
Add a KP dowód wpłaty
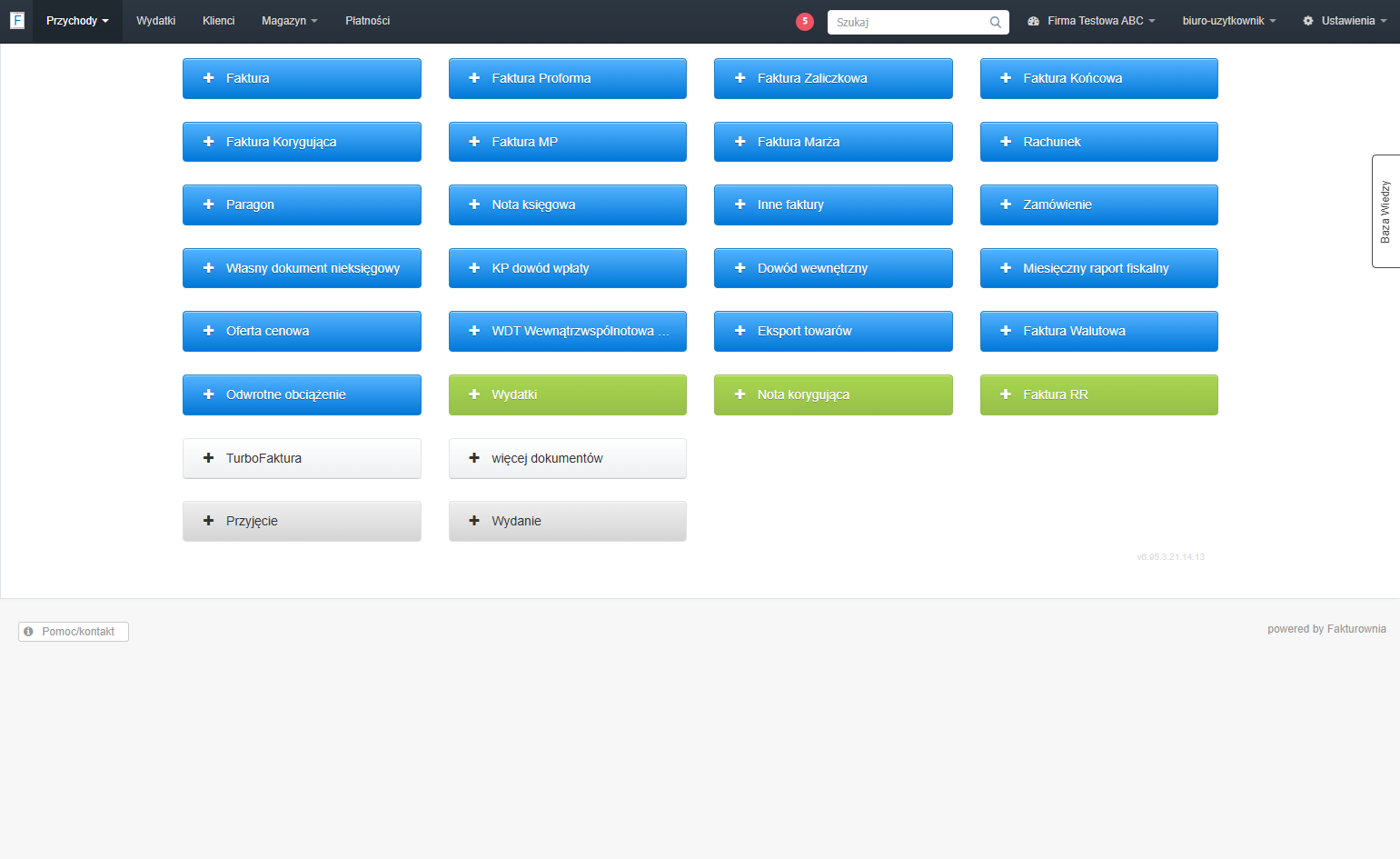(568, 268)
